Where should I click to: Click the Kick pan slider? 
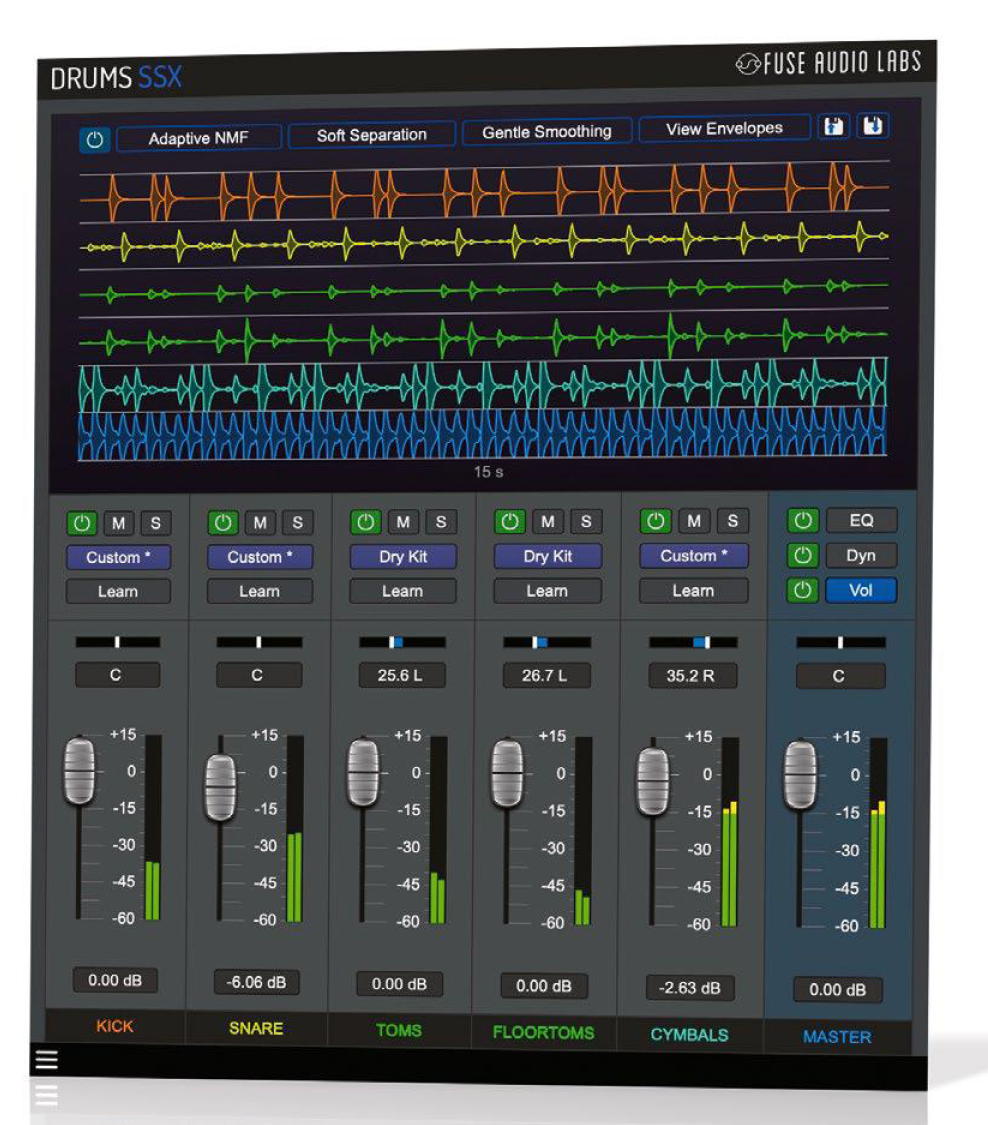(118, 642)
